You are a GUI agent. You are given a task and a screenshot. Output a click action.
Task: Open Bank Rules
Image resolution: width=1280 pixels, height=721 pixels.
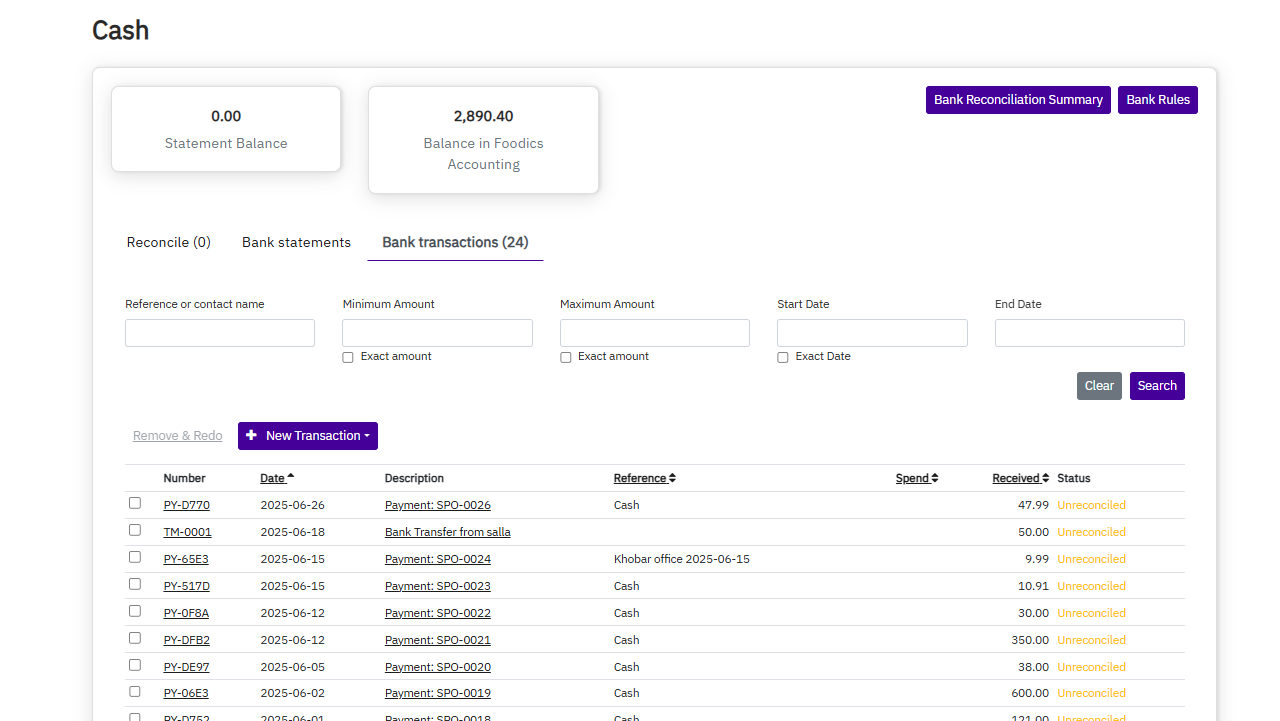point(1157,100)
